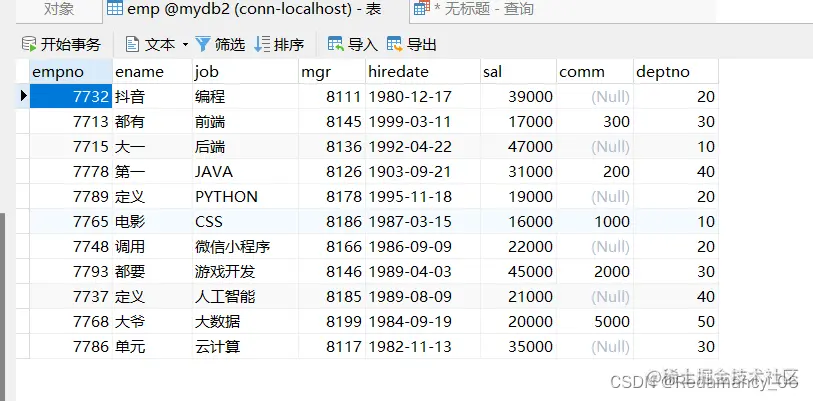
Task: Click the deptno column header
Action: (676, 72)
